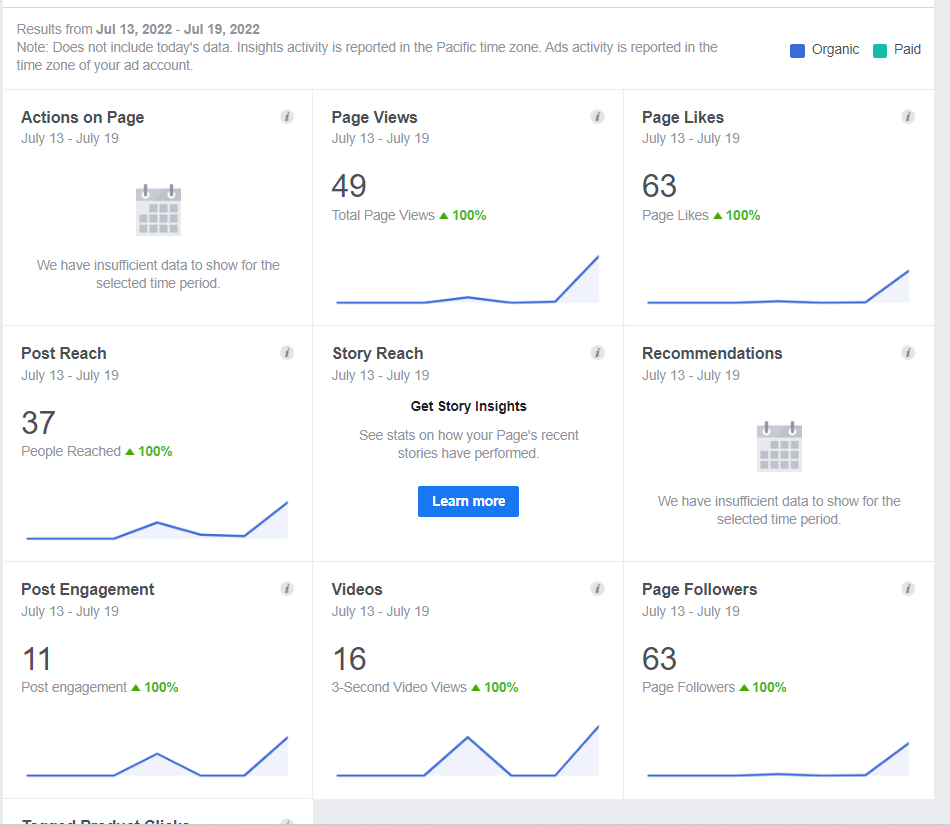950x825 pixels.
Task: Open the Page Likes card title
Action: click(x=683, y=118)
